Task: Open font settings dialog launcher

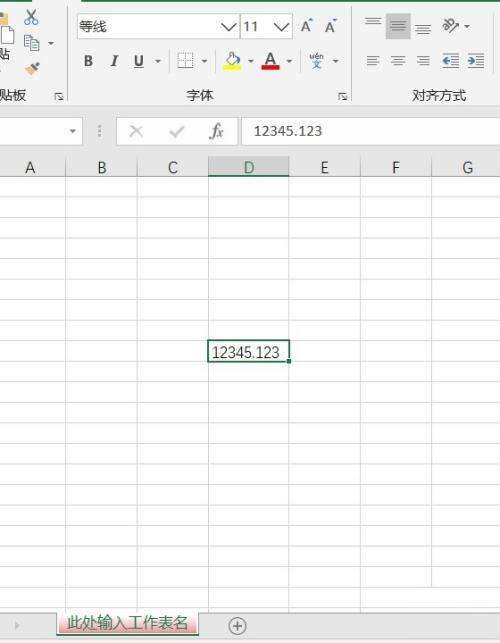Action: [x=342, y=96]
